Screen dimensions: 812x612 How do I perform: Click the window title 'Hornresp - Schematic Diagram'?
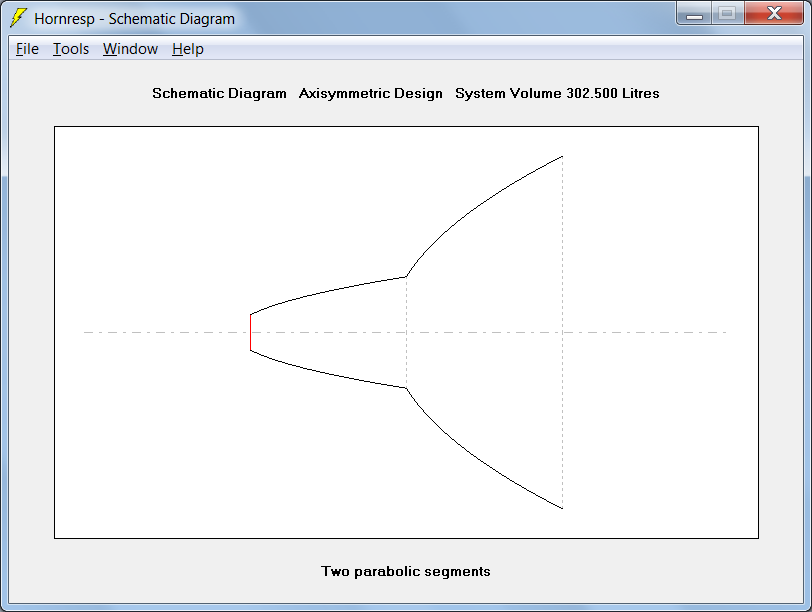134,19
